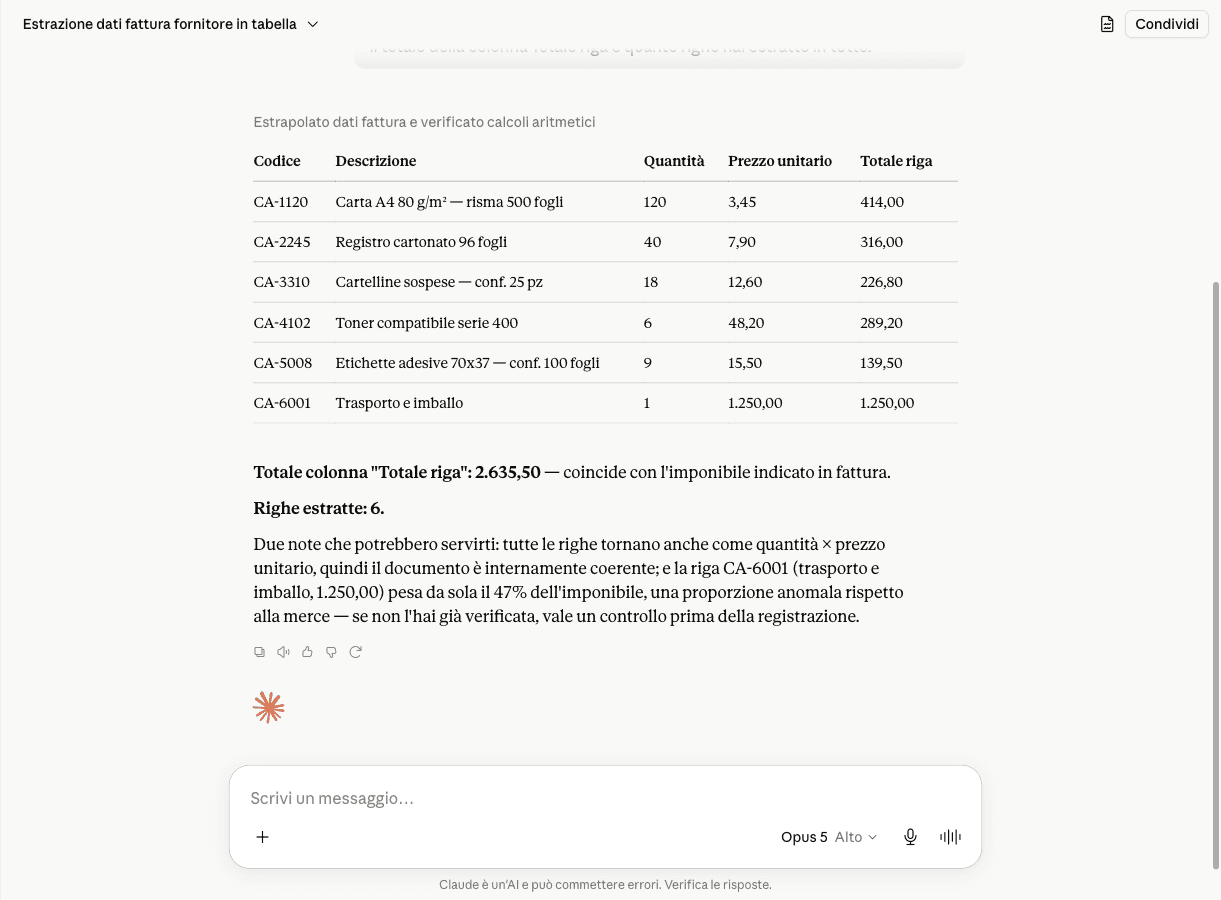Click the unit price 15,50
1221x900 pixels.
(x=745, y=363)
